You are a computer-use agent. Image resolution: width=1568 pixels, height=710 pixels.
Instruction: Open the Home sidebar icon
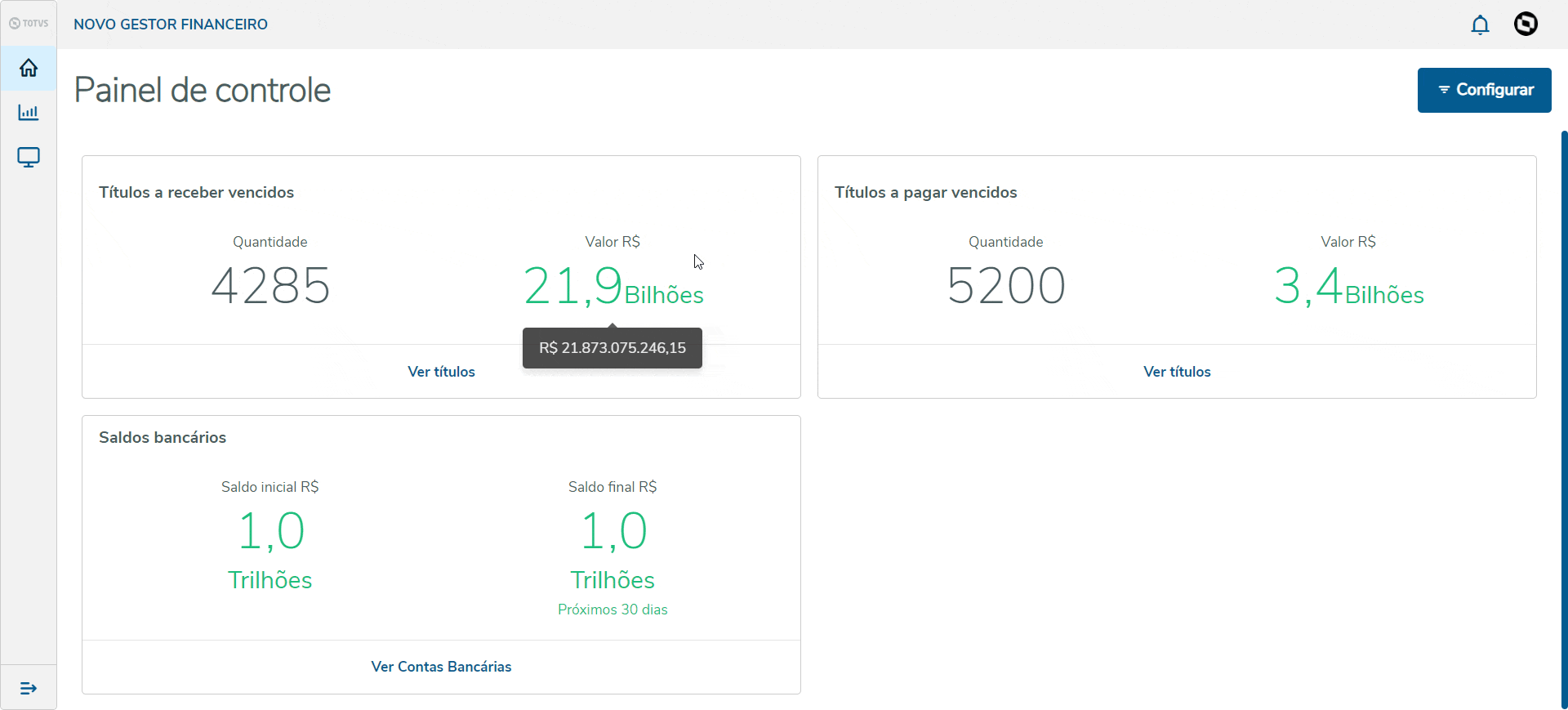[29, 68]
